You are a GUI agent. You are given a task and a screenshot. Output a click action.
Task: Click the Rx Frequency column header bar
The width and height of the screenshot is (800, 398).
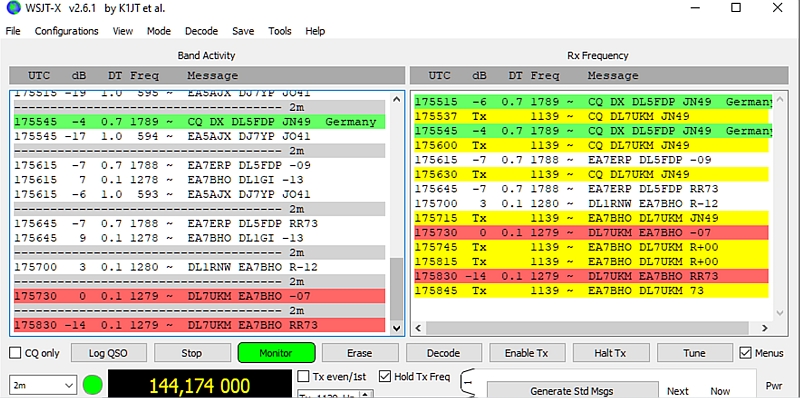click(x=599, y=76)
